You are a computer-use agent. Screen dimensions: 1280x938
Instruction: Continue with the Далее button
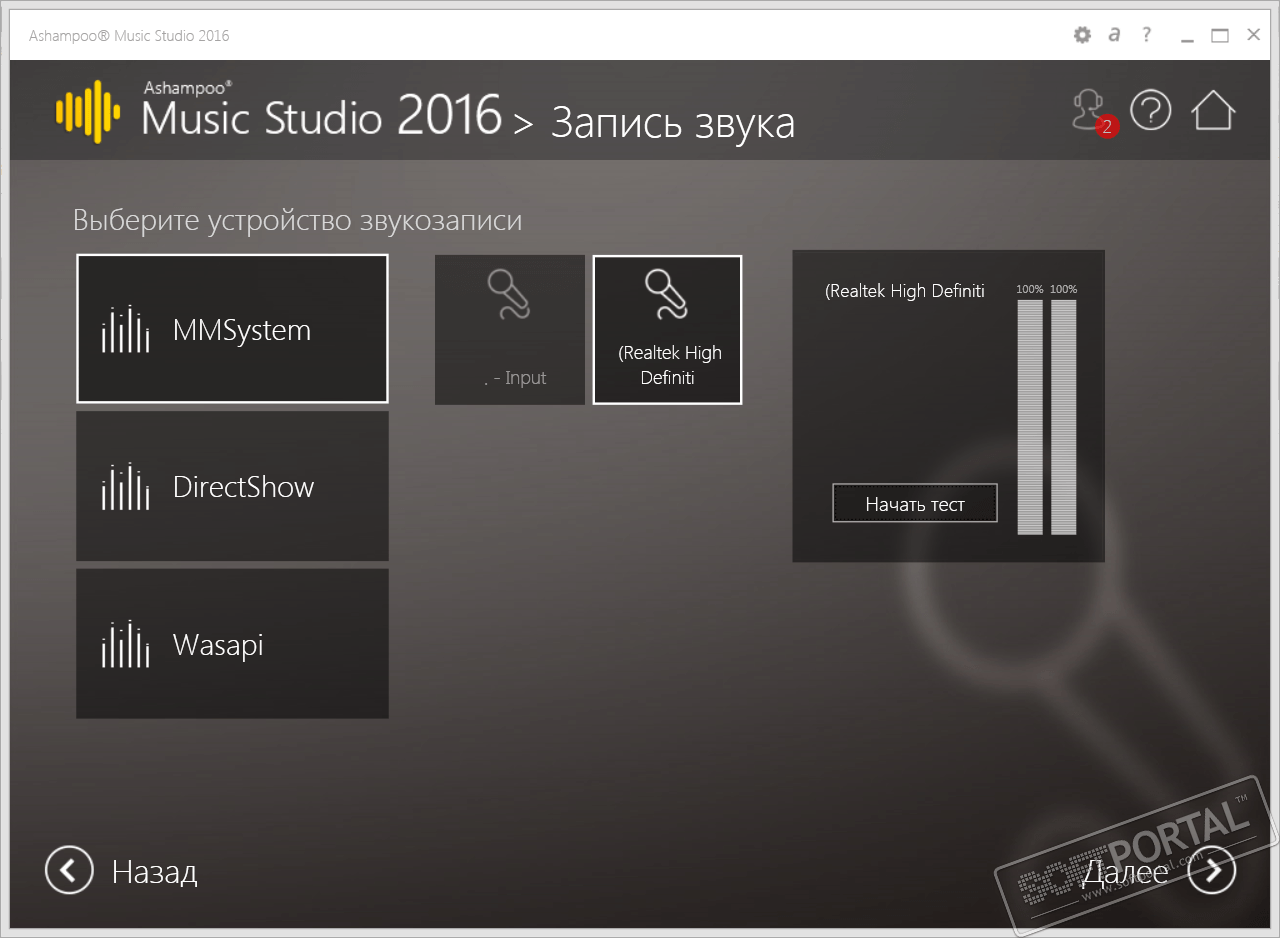click(x=1159, y=871)
